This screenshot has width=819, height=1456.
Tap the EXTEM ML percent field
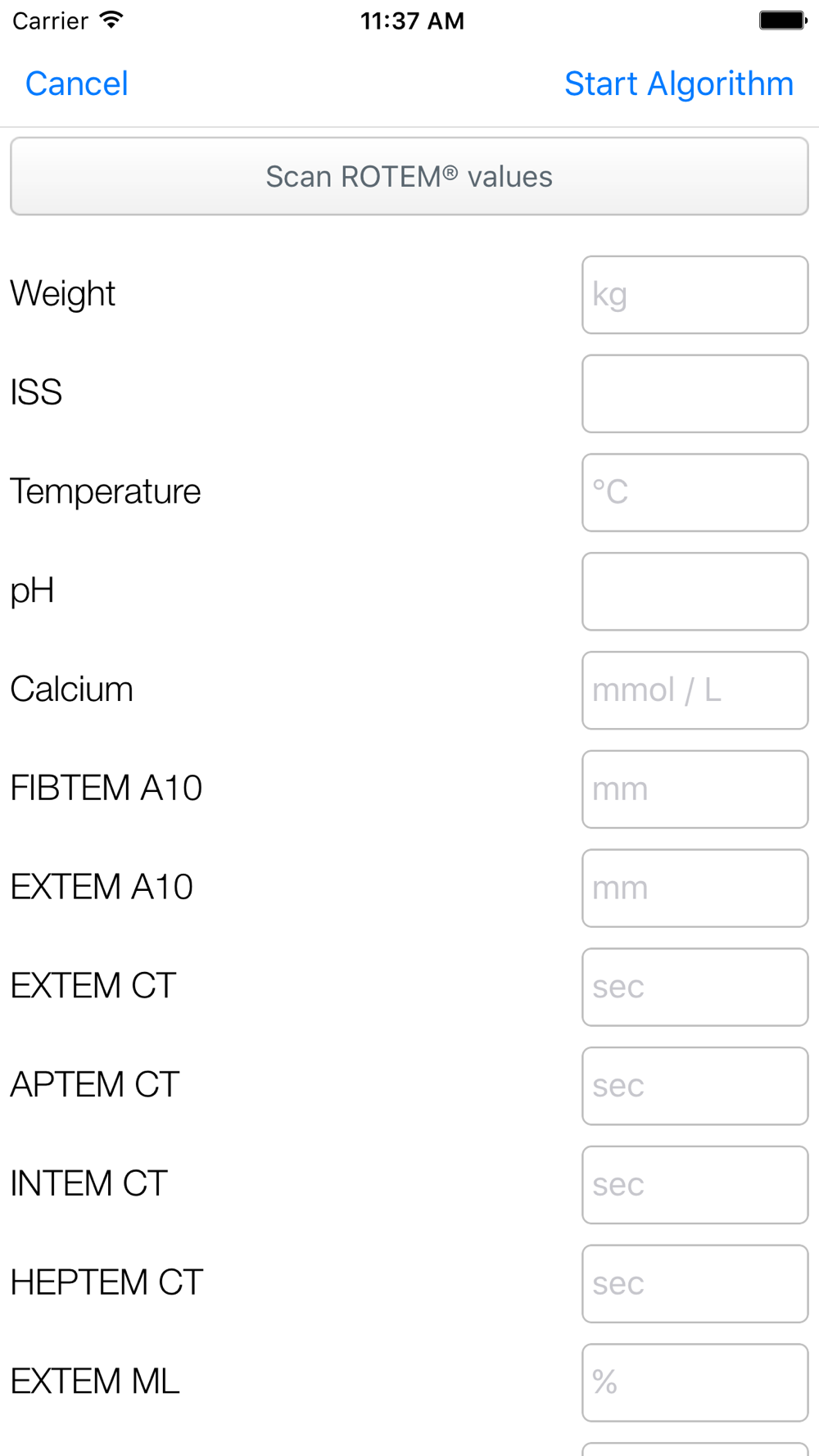pyautogui.click(x=695, y=1382)
